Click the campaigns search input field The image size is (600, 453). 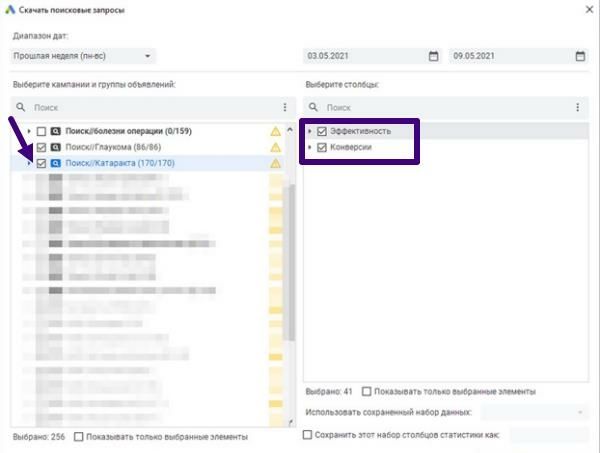[x=153, y=108]
